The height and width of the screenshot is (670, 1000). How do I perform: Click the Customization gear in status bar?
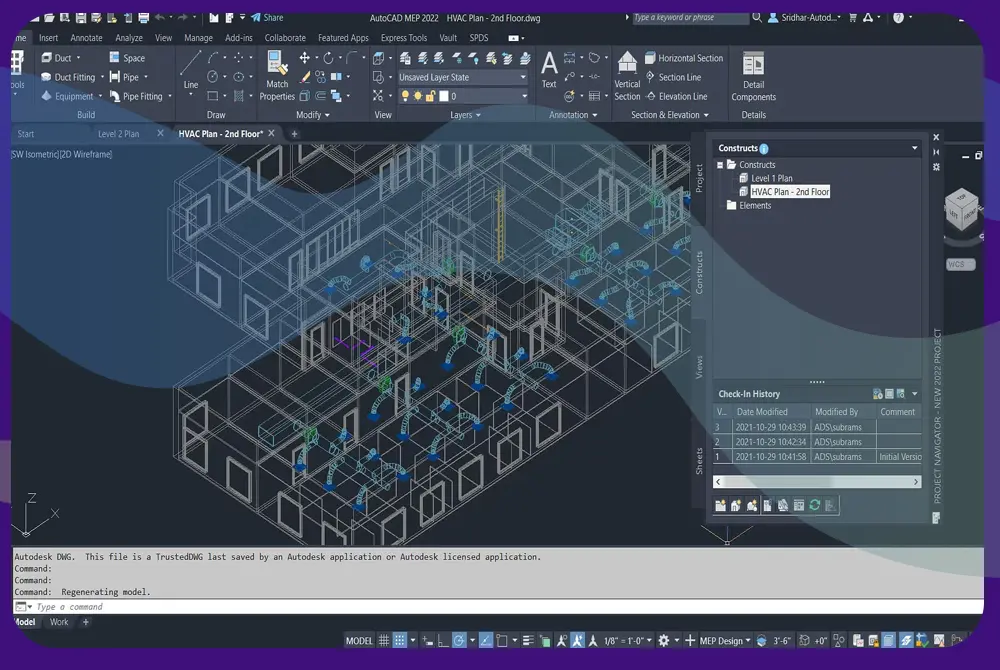pos(663,641)
